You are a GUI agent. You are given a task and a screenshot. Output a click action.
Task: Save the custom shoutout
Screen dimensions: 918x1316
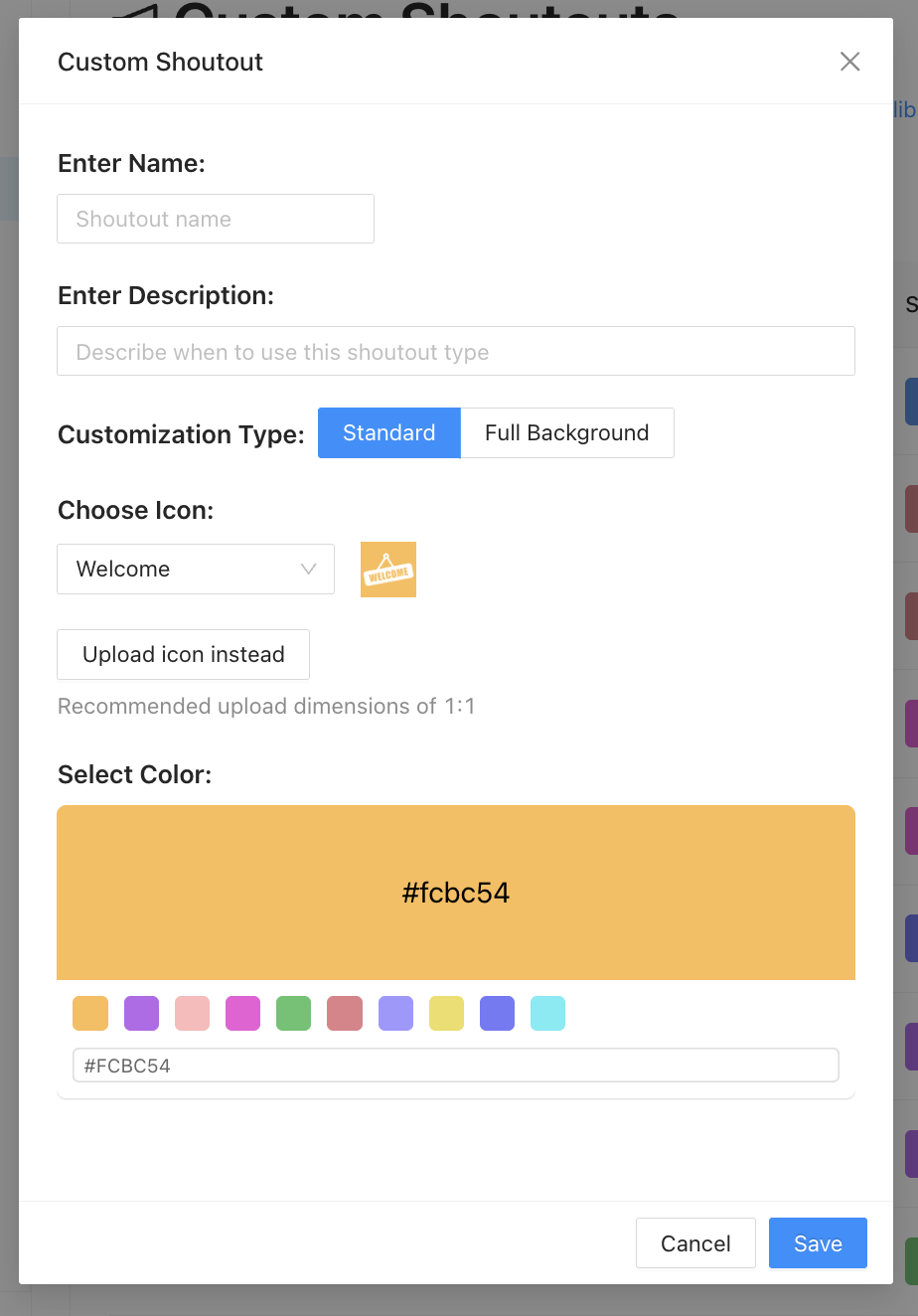pos(818,1243)
